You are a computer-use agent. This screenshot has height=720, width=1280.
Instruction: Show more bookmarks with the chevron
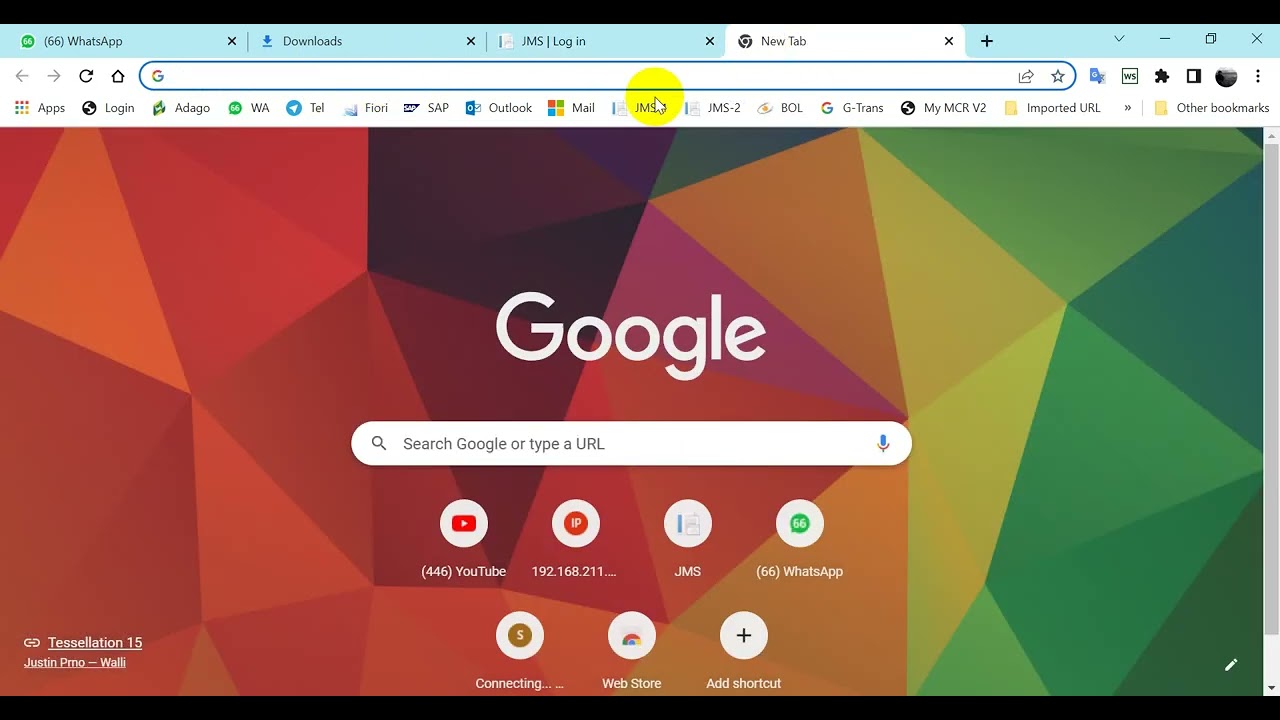coord(1128,108)
